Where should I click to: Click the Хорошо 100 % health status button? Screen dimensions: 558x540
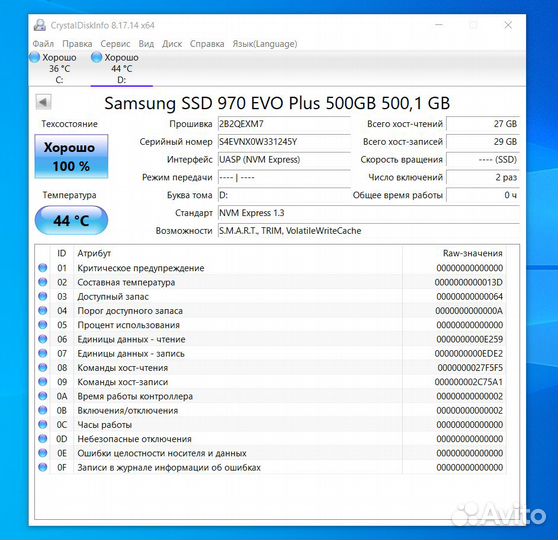pos(71,156)
